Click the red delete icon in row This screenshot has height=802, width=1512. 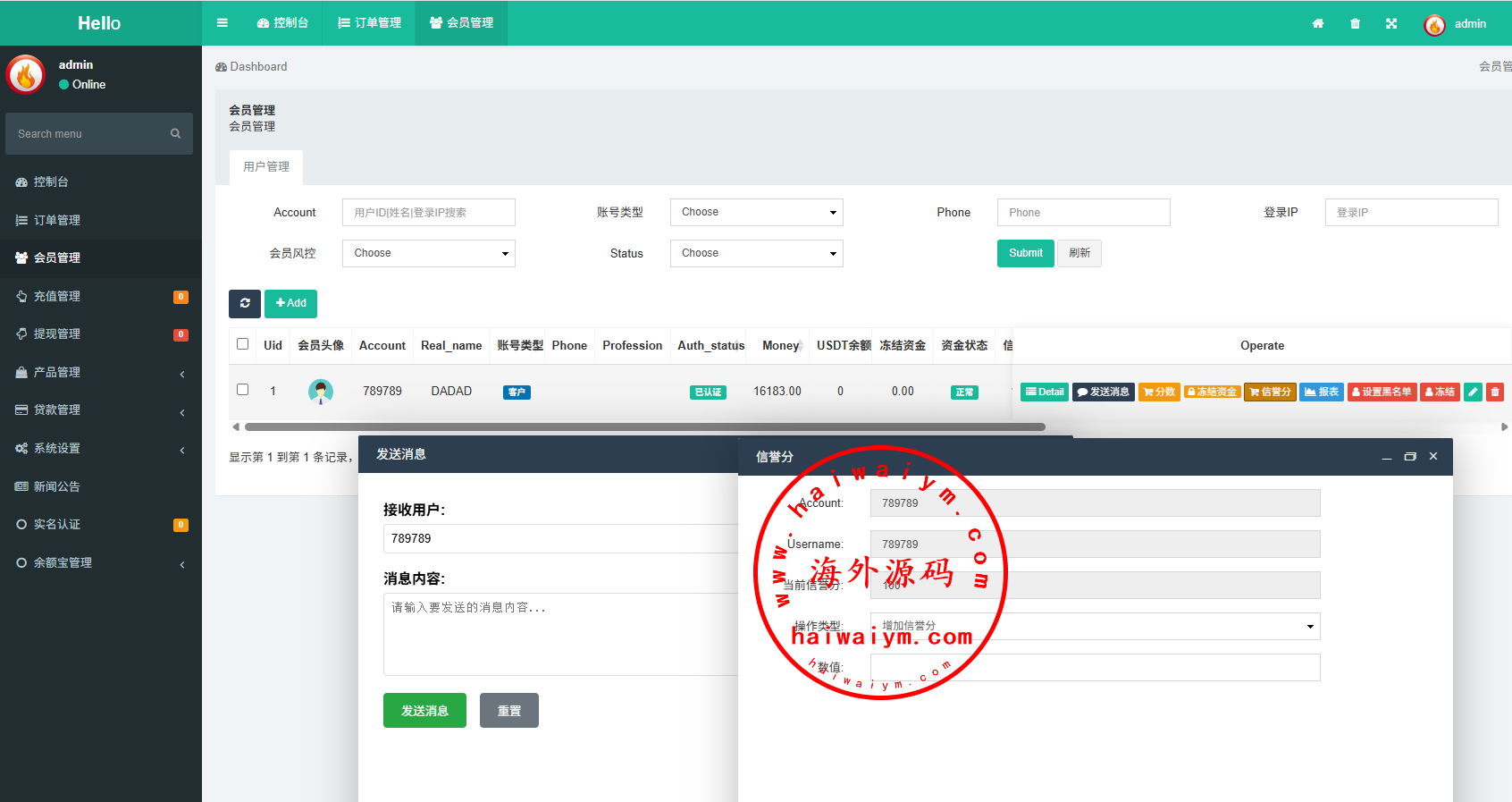pos(1495,392)
